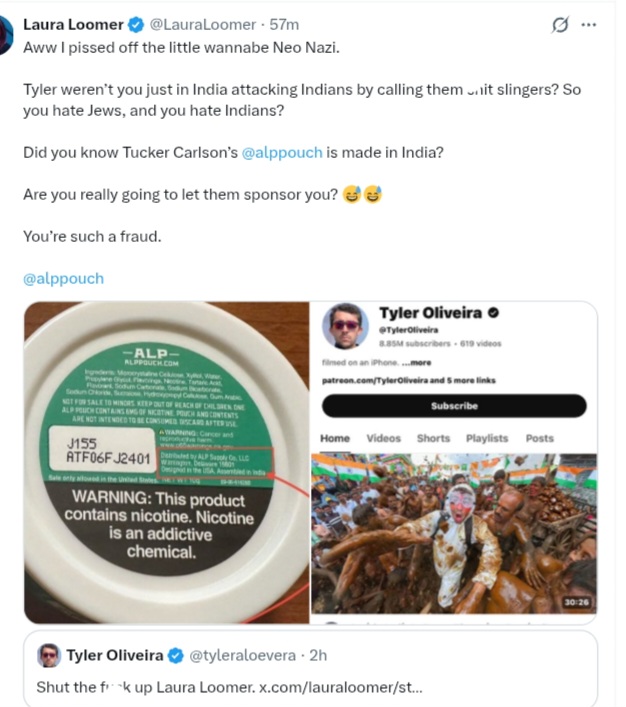
Task: Click Laura Loomer's blue verified badge
Action: pos(137,24)
